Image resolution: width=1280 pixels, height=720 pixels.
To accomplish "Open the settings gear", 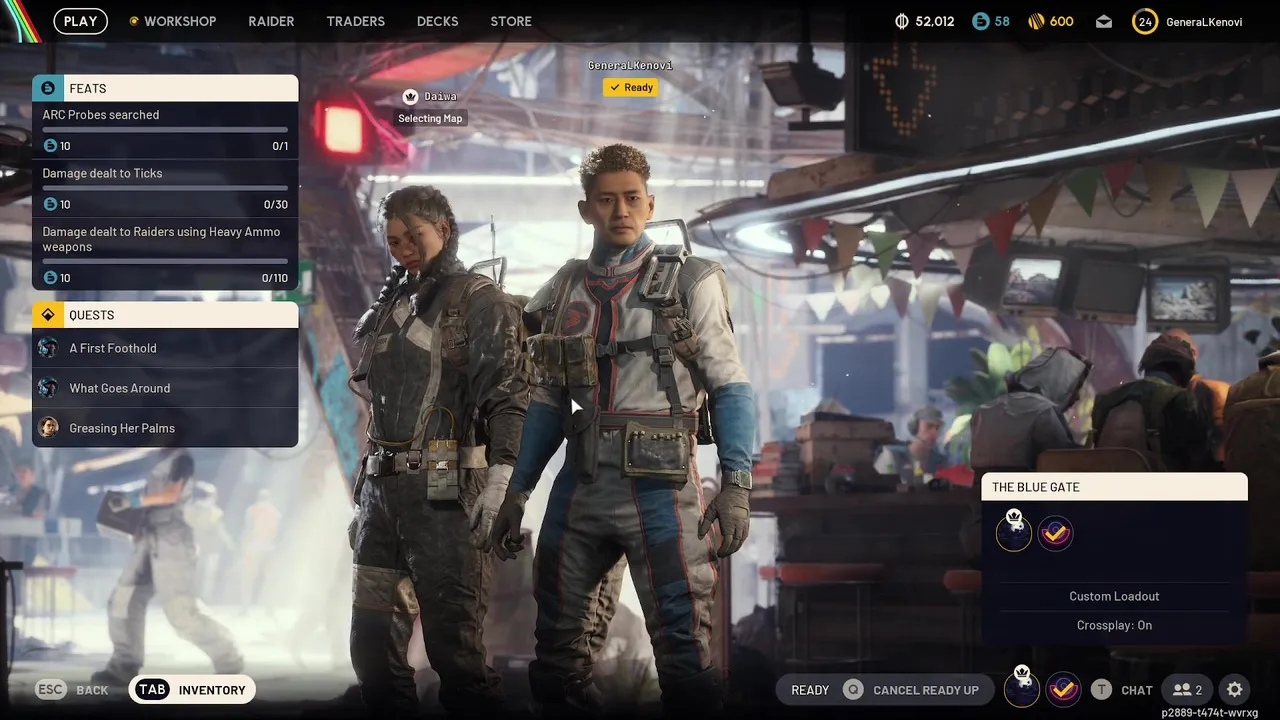I will (x=1235, y=690).
